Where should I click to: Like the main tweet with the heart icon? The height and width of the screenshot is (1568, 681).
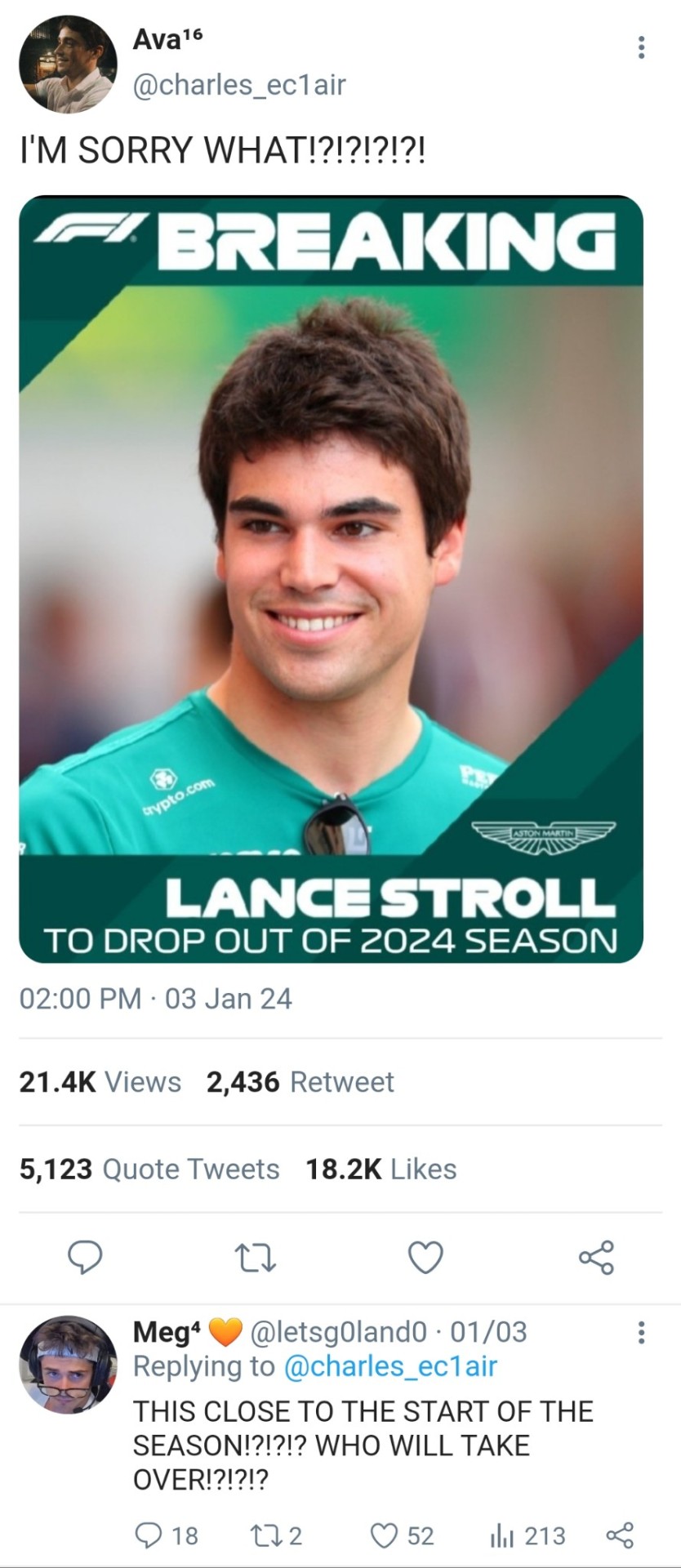[425, 1258]
